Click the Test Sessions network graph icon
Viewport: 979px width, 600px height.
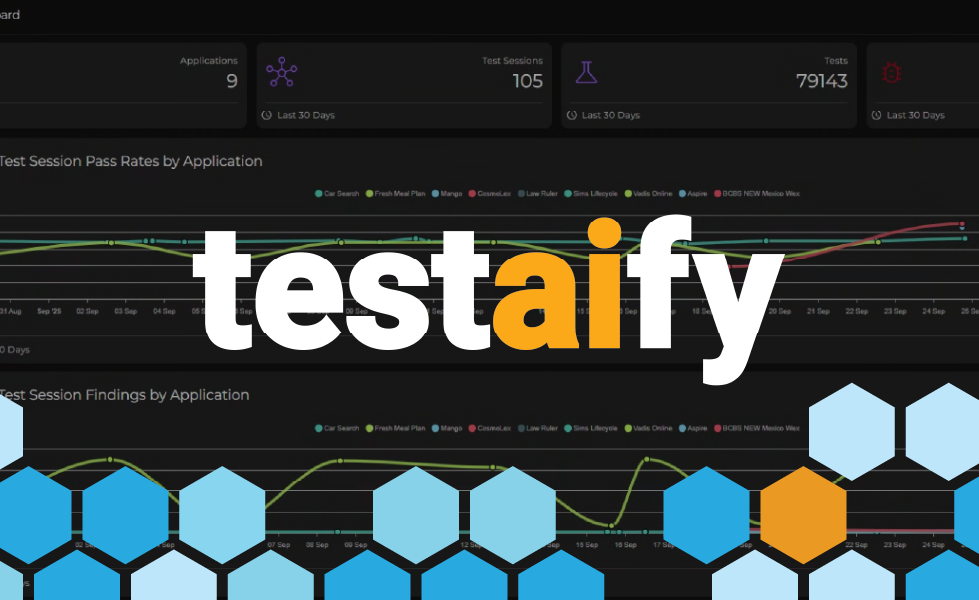click(281, 72)
